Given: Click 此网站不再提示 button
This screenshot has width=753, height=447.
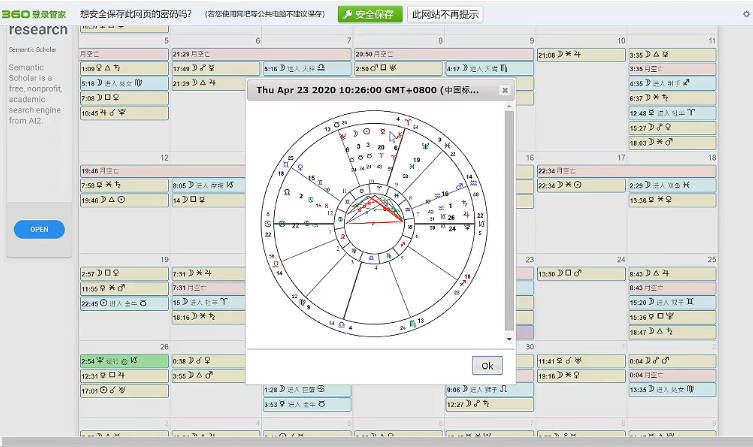Looking at the screenshot, I should coord(445,14).
